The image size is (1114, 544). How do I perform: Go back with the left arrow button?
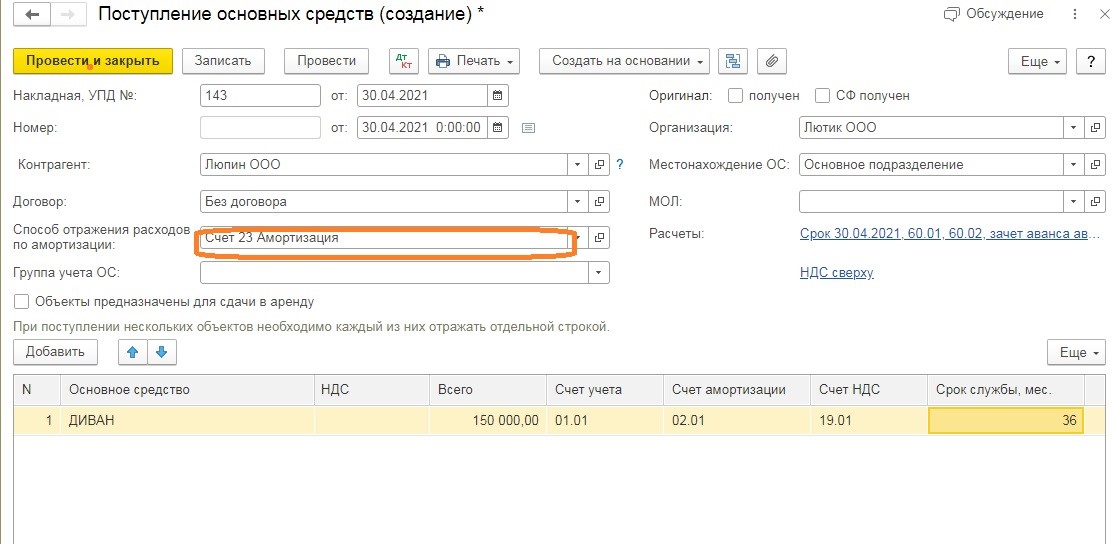pyautogui.click(x=32, y=15)
